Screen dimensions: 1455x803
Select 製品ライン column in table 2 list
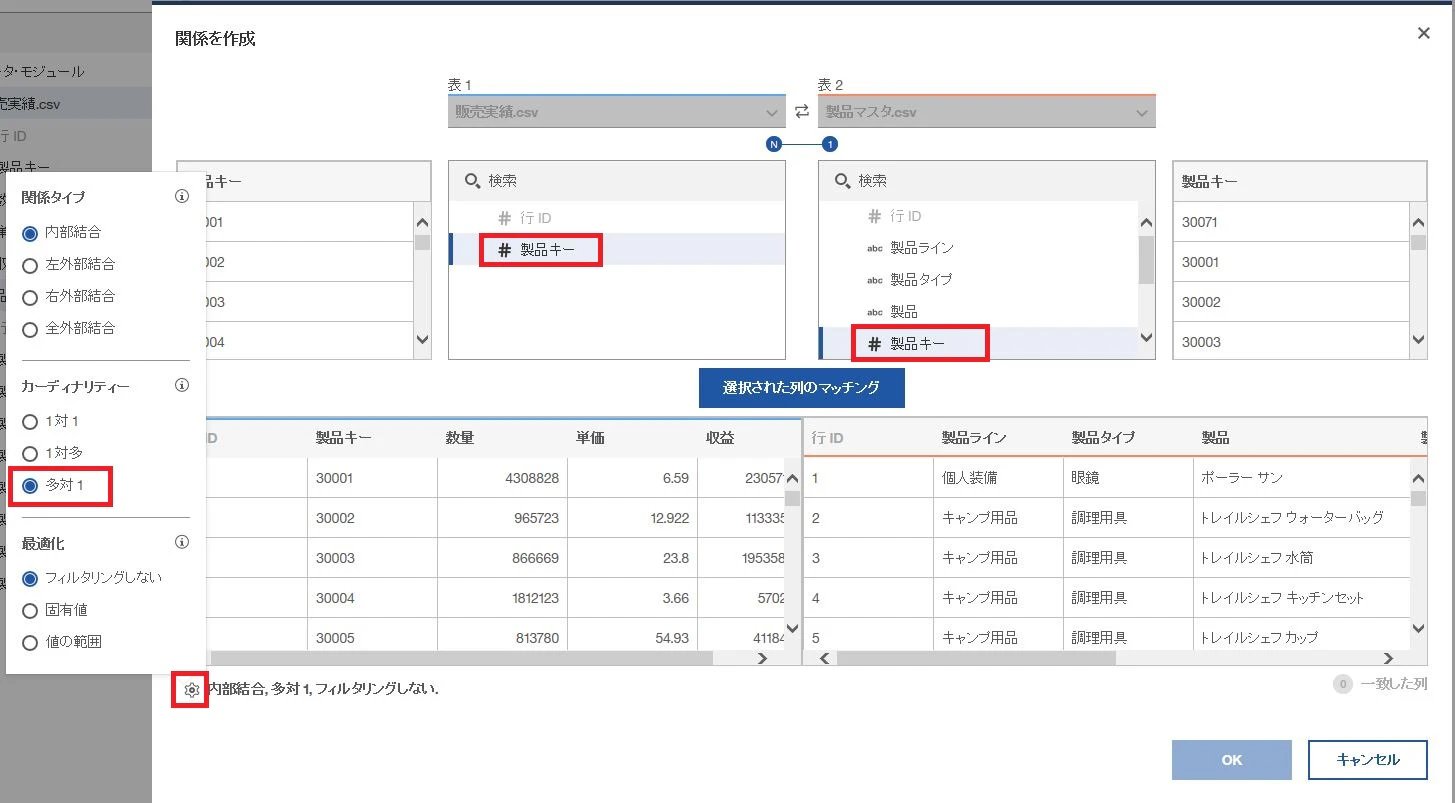click(979, 248)
